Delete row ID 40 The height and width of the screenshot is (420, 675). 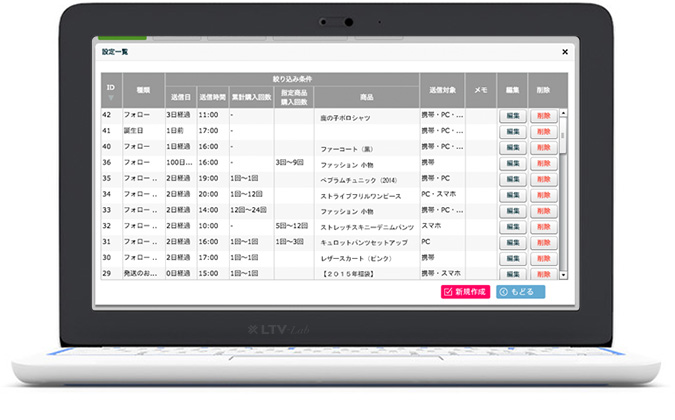(x=544, y=148)
